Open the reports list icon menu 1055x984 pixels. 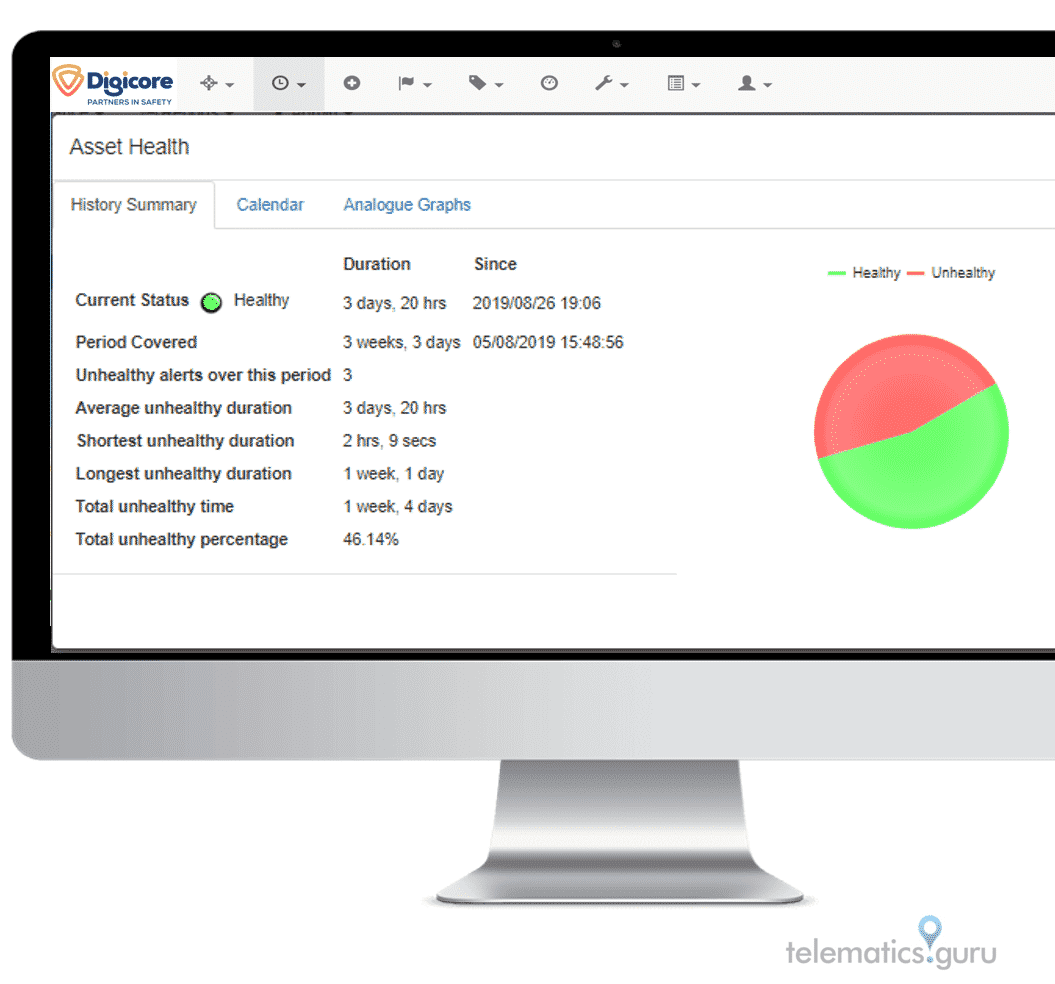683,84
